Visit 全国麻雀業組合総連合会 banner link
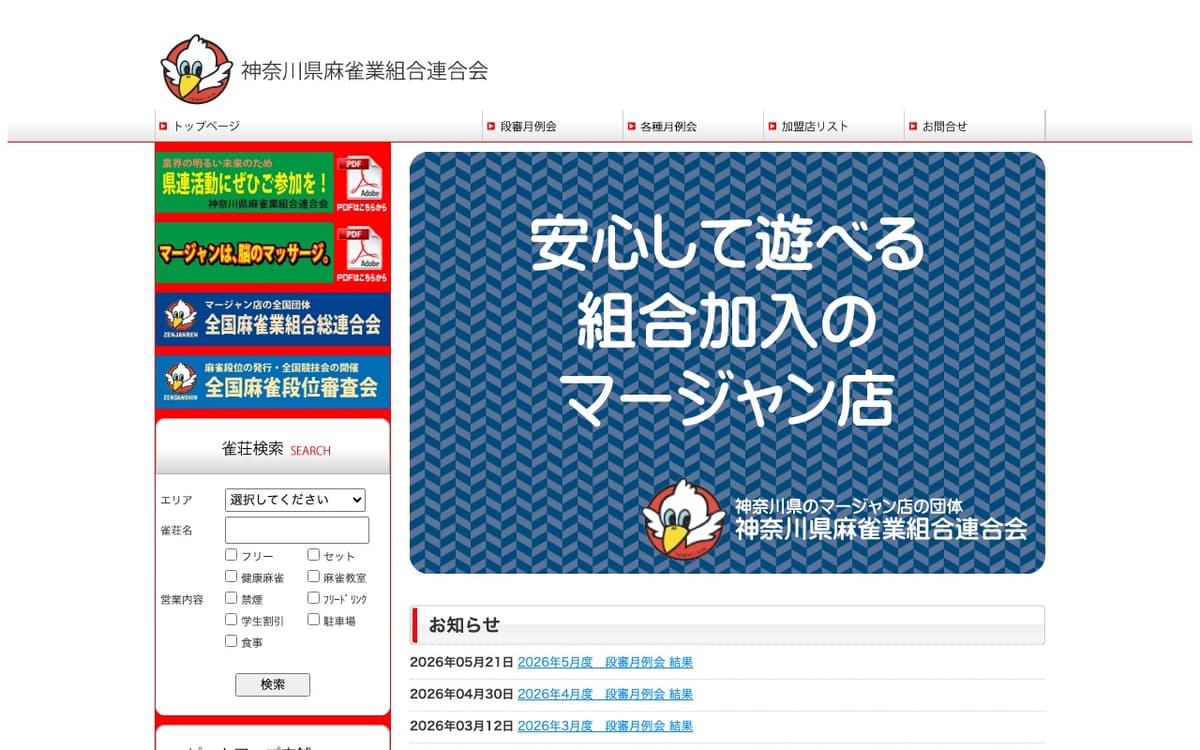Image resolution: width=1200 pixels, height=750 pixels. [x=273, y=319]
